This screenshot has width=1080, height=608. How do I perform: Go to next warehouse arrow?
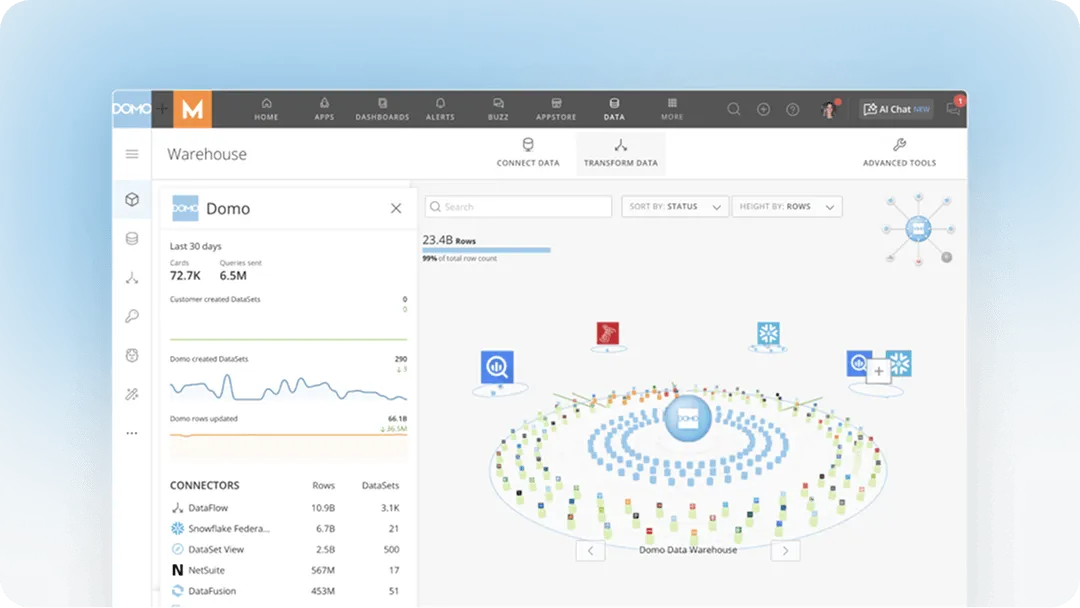(785, 551)
